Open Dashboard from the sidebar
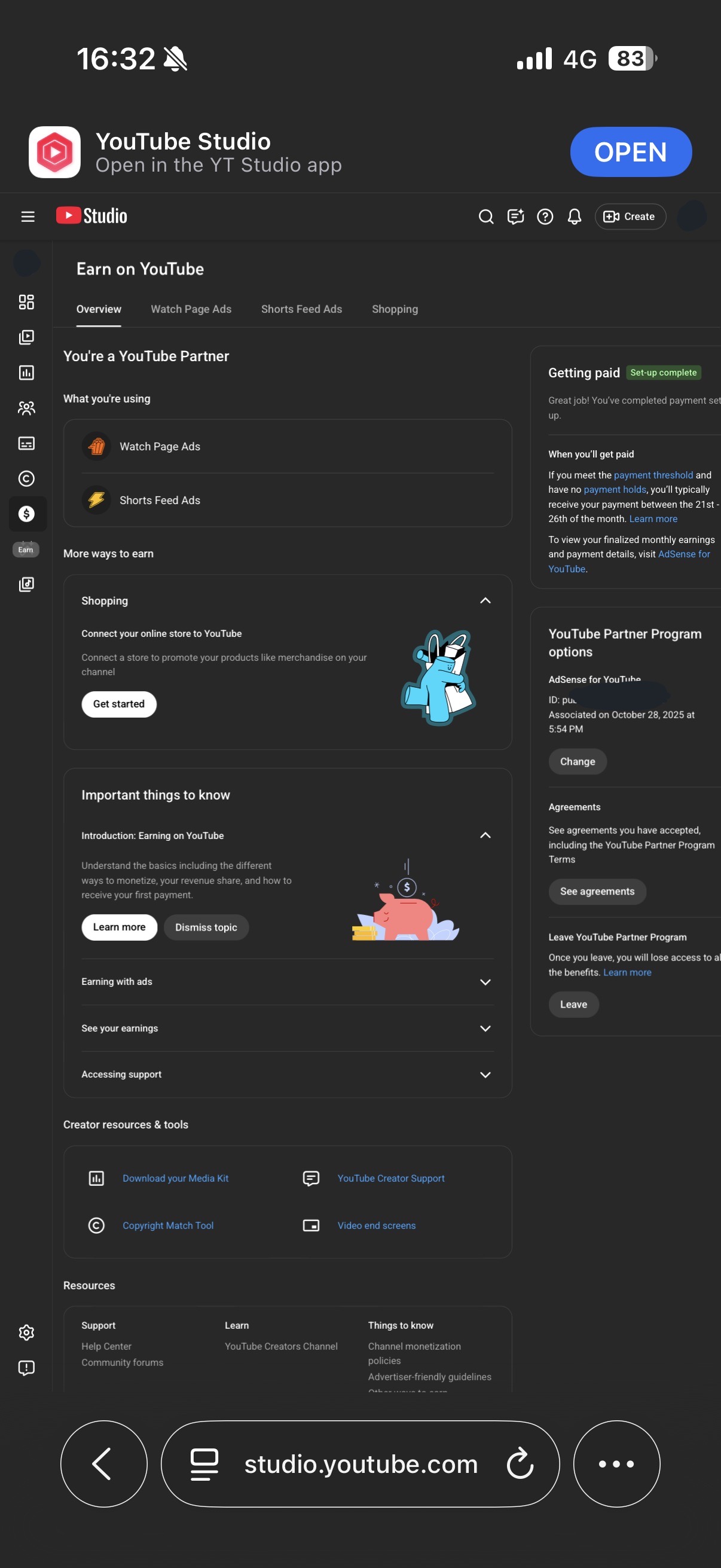Screen dimensions: 721x1568 26,302
